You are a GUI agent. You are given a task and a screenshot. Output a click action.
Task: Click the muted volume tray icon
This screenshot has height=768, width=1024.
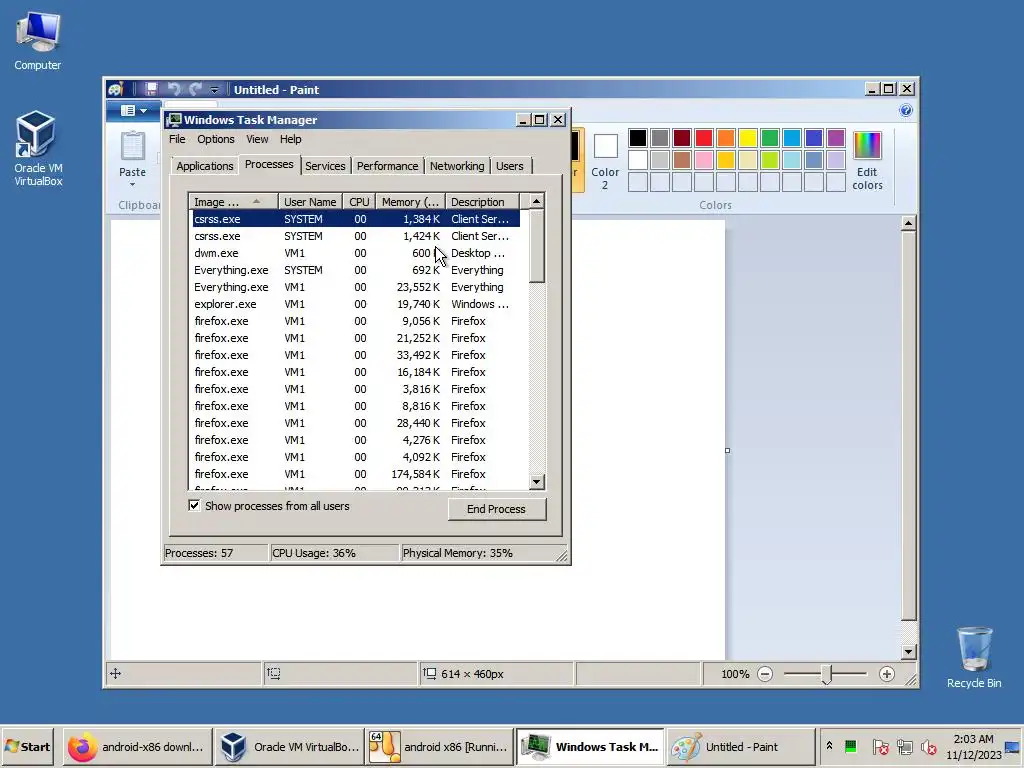(x=929, y=746)
